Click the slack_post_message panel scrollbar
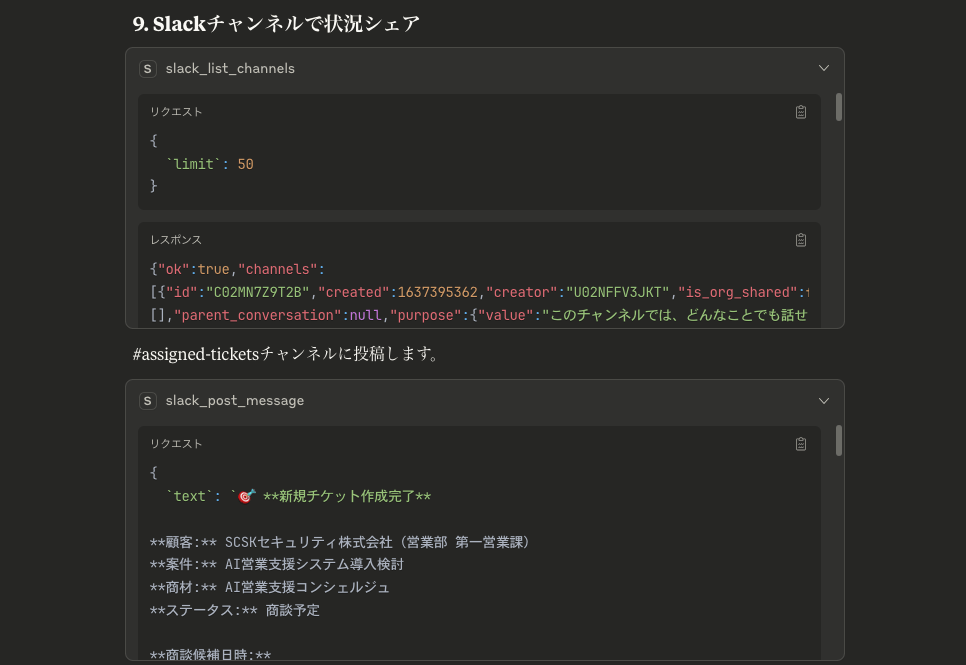 [x=838, y=440]
